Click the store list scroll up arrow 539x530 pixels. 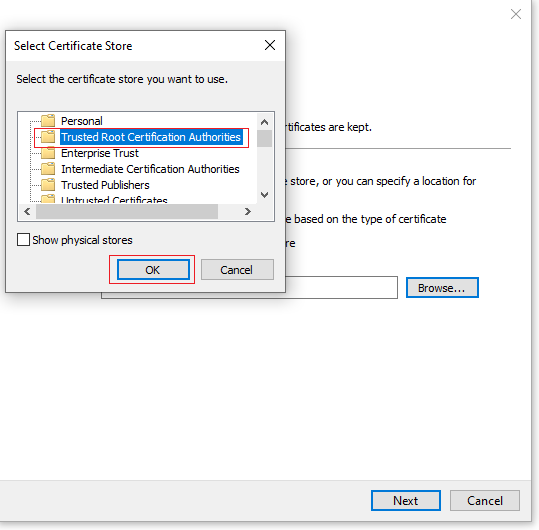264,122
